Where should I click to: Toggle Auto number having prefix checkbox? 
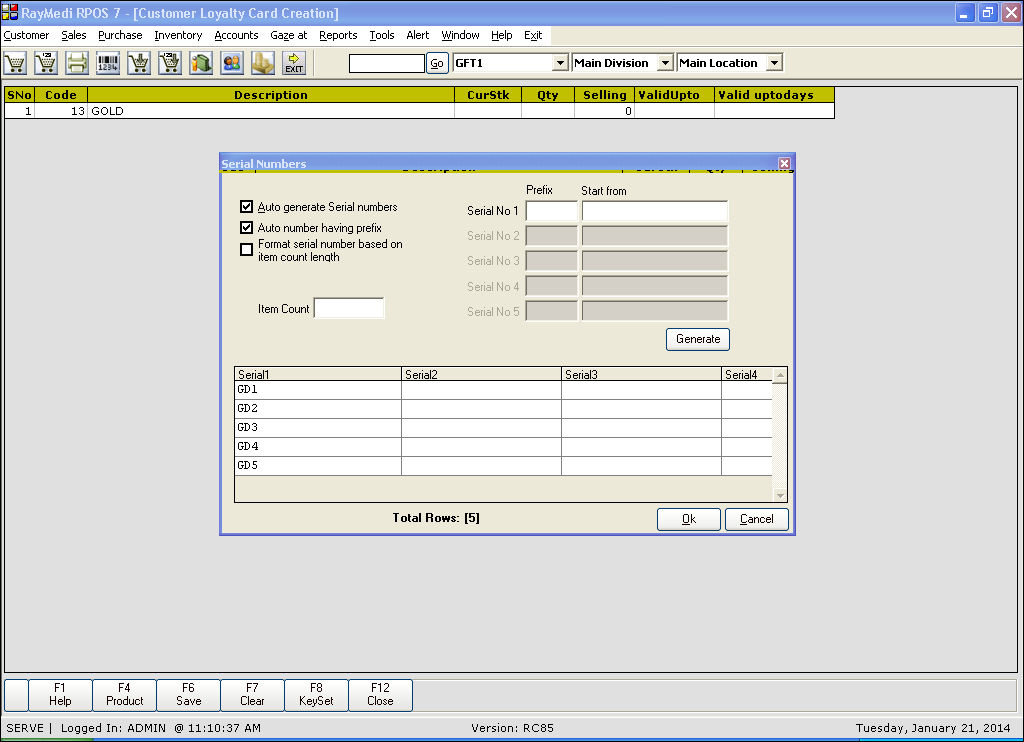(247, 228)
